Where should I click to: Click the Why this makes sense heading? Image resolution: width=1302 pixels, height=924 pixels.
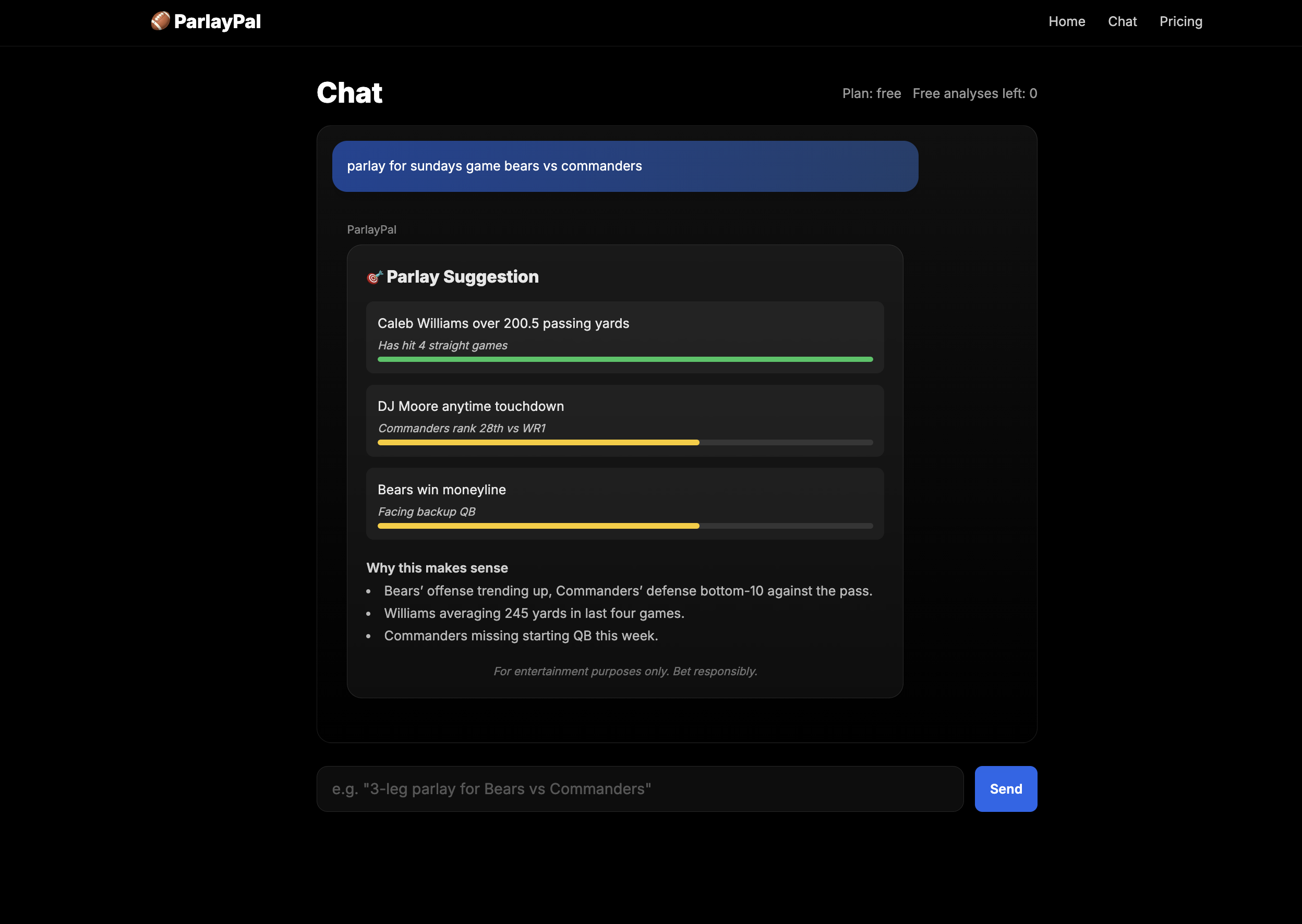pyautogui.click(x=437, y=568)
